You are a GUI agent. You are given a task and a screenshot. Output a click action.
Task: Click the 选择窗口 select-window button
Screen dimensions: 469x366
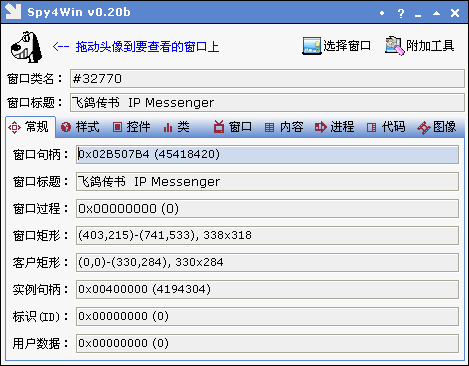click(x=336, y=46)
